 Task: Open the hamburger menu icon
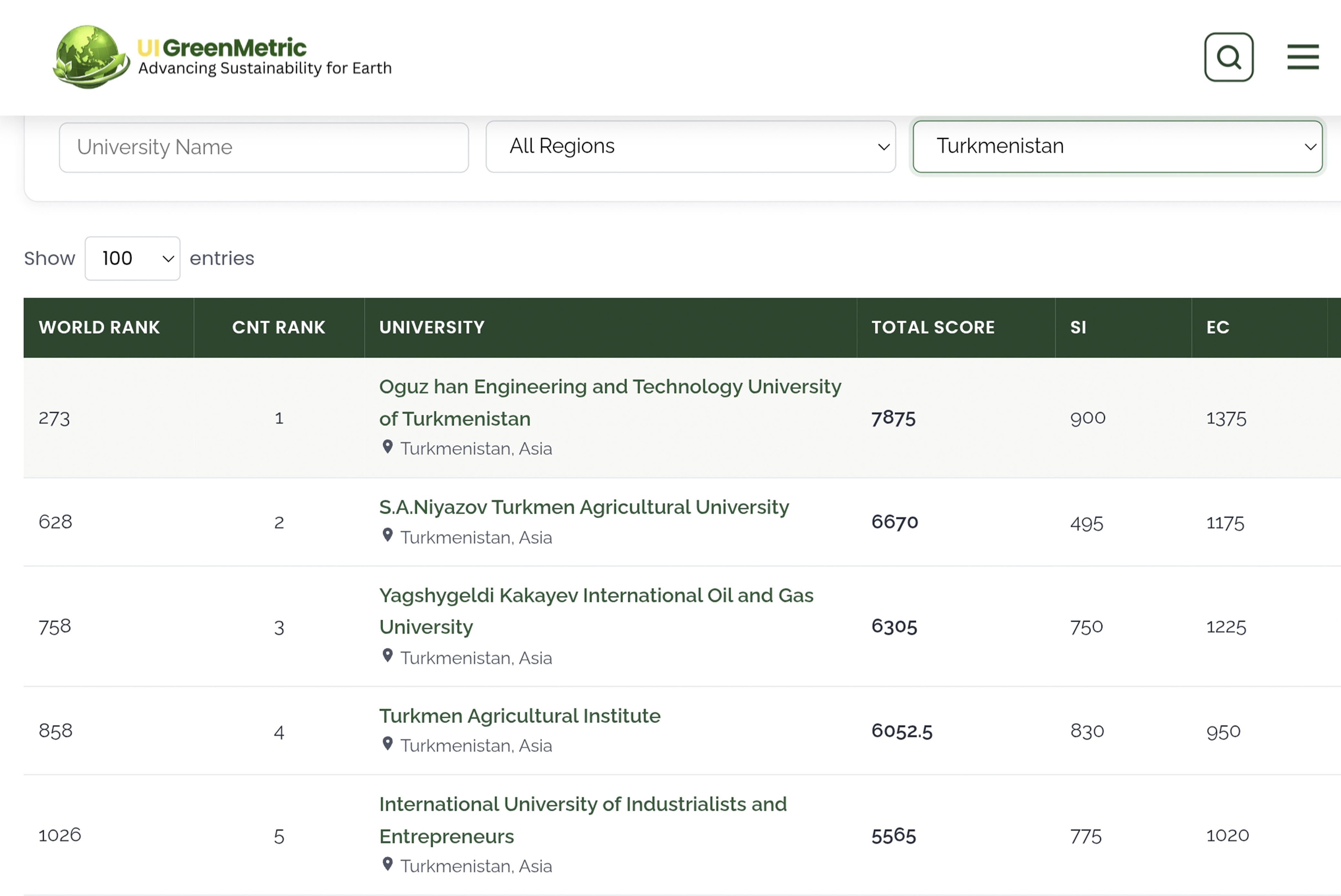click(x=1303, y=57)
